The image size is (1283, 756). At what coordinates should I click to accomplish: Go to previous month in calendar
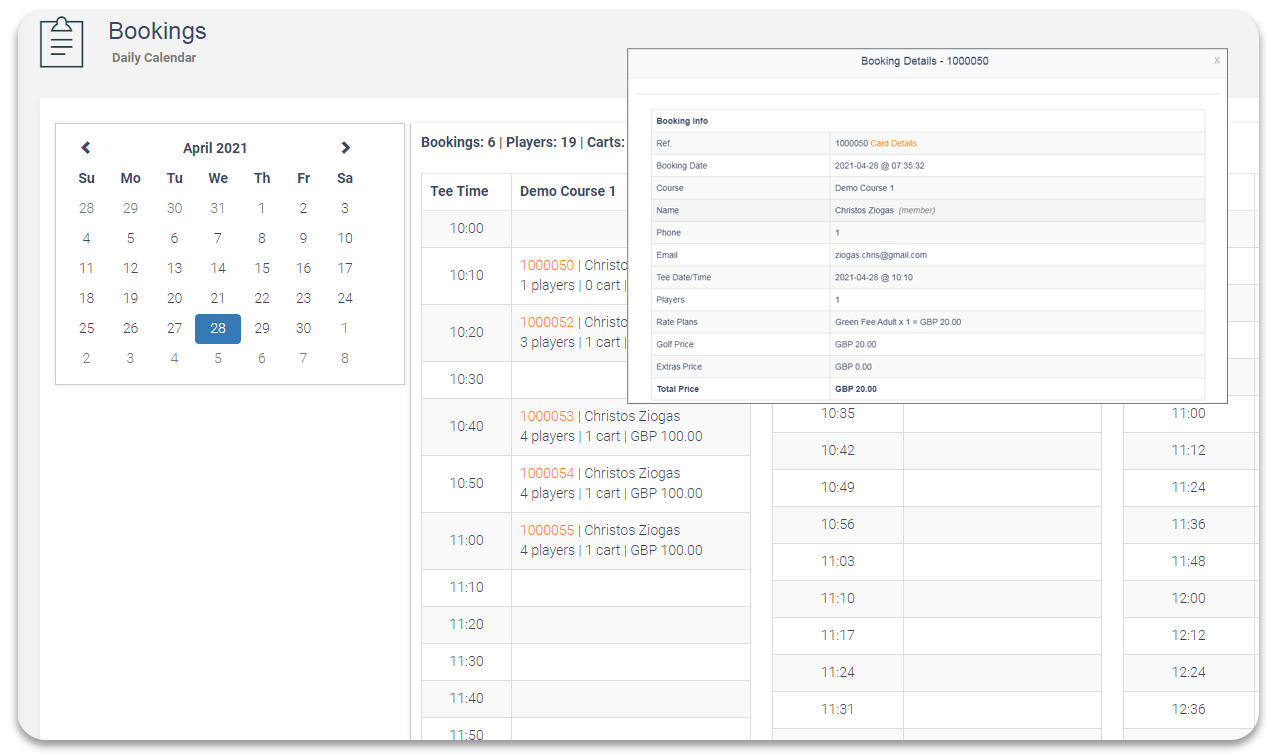[x=86, y=148]
